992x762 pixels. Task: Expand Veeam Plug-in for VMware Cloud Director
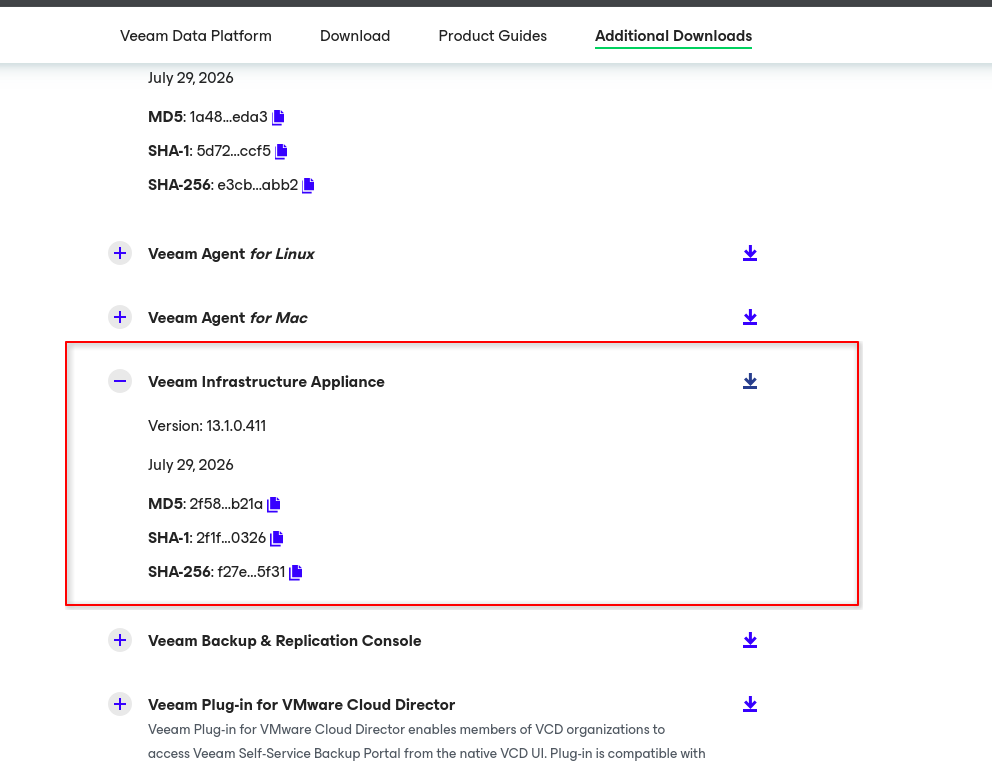click(x=120, y=704)
